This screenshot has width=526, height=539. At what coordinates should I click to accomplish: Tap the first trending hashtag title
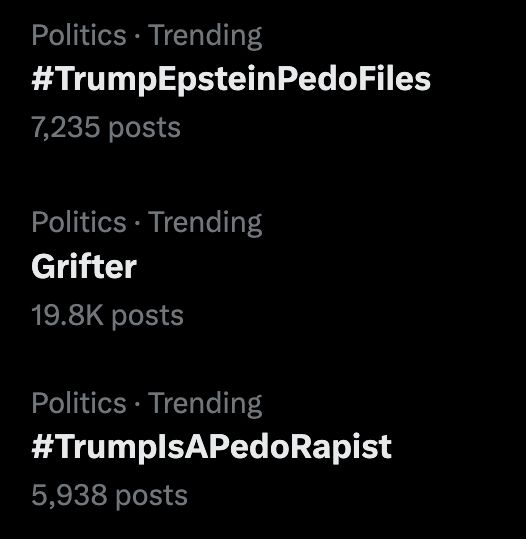click(231, 80)
